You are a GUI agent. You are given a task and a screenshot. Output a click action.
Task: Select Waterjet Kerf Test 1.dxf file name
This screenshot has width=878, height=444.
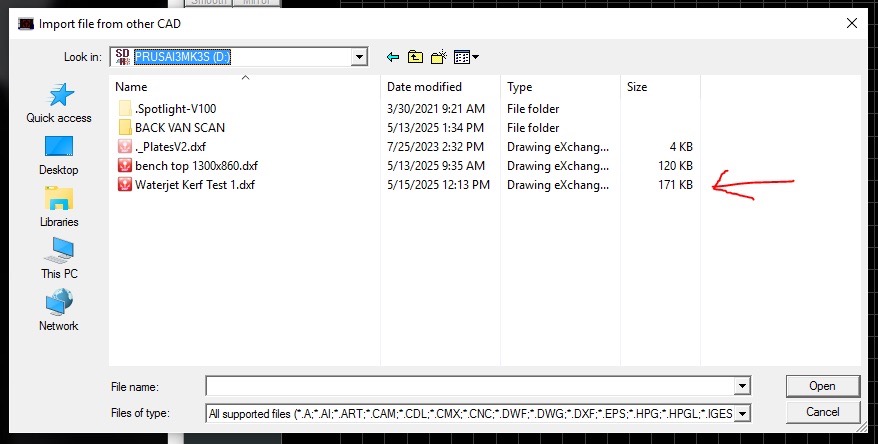click(195, 184)
